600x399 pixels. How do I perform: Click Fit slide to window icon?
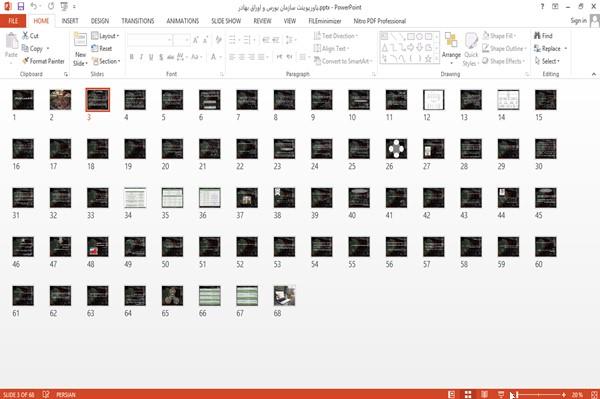coord(594,394)
